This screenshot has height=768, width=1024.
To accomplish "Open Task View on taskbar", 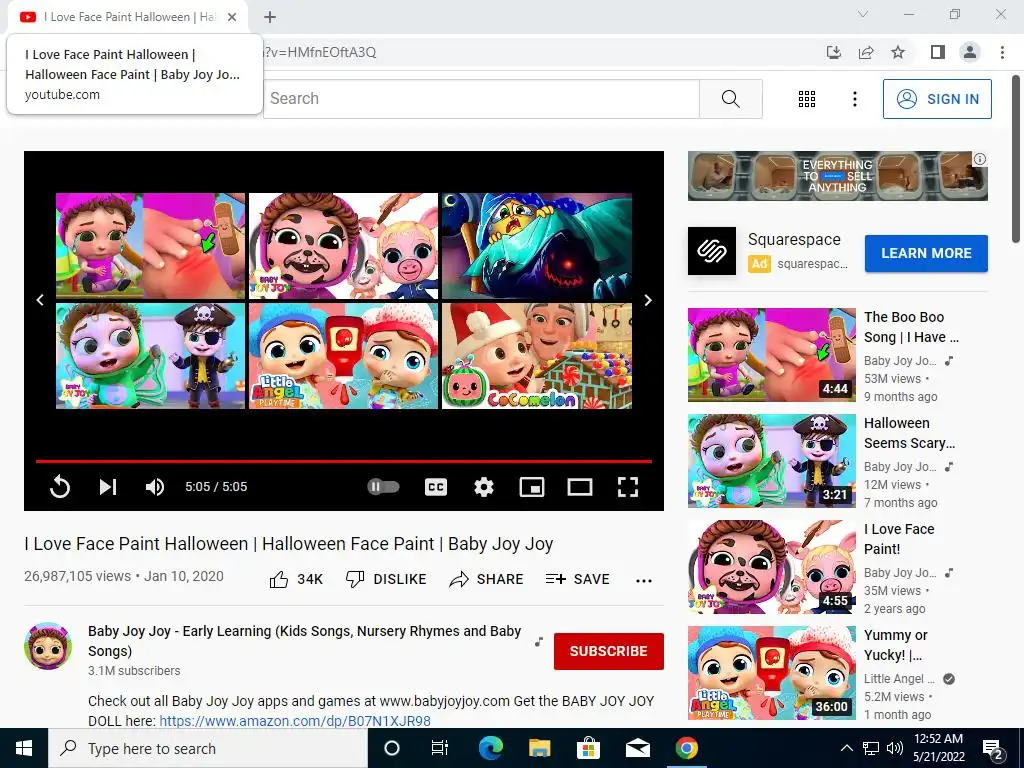I will 440,748.
